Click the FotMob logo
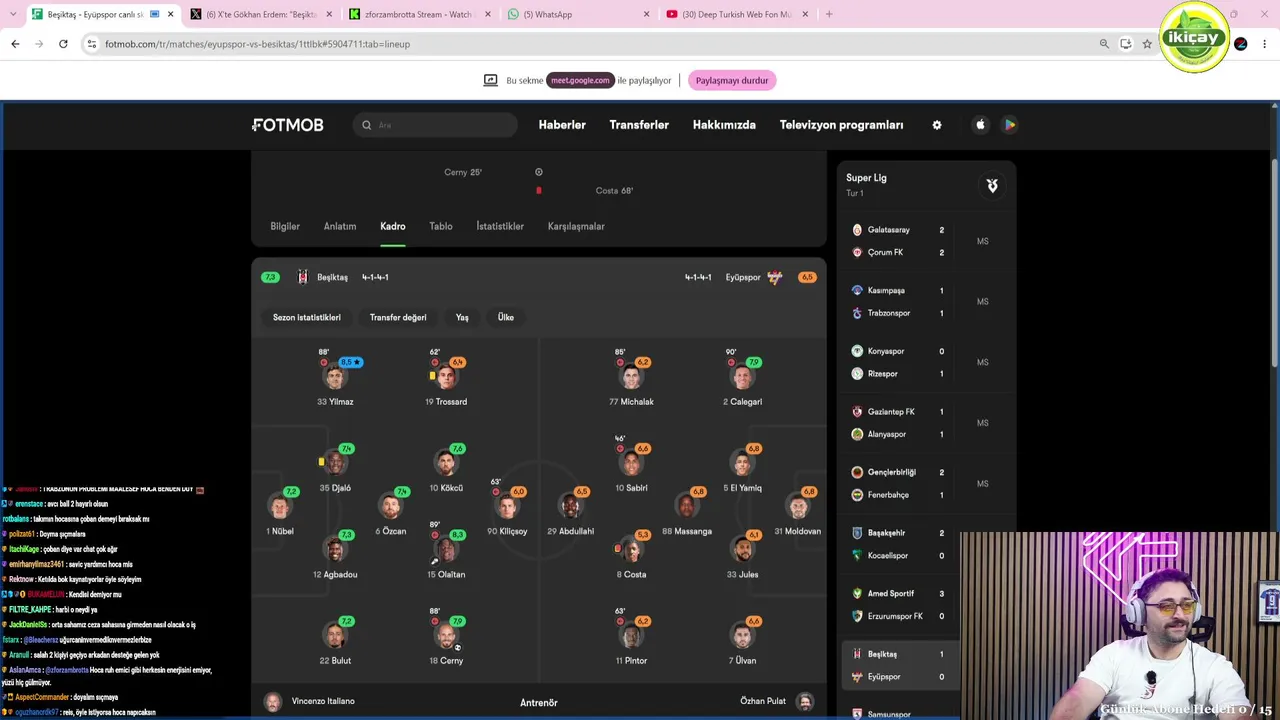 (288, 125)
